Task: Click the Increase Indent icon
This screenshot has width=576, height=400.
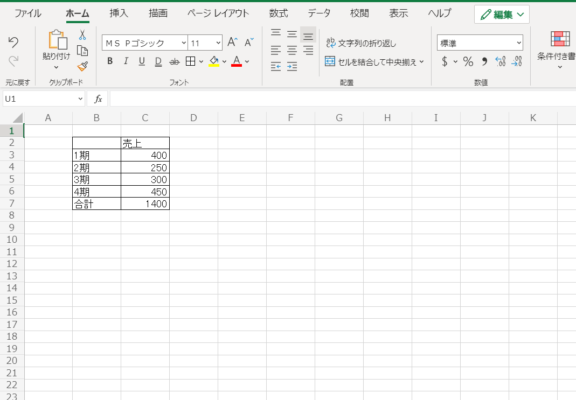Action: (292, 66)
